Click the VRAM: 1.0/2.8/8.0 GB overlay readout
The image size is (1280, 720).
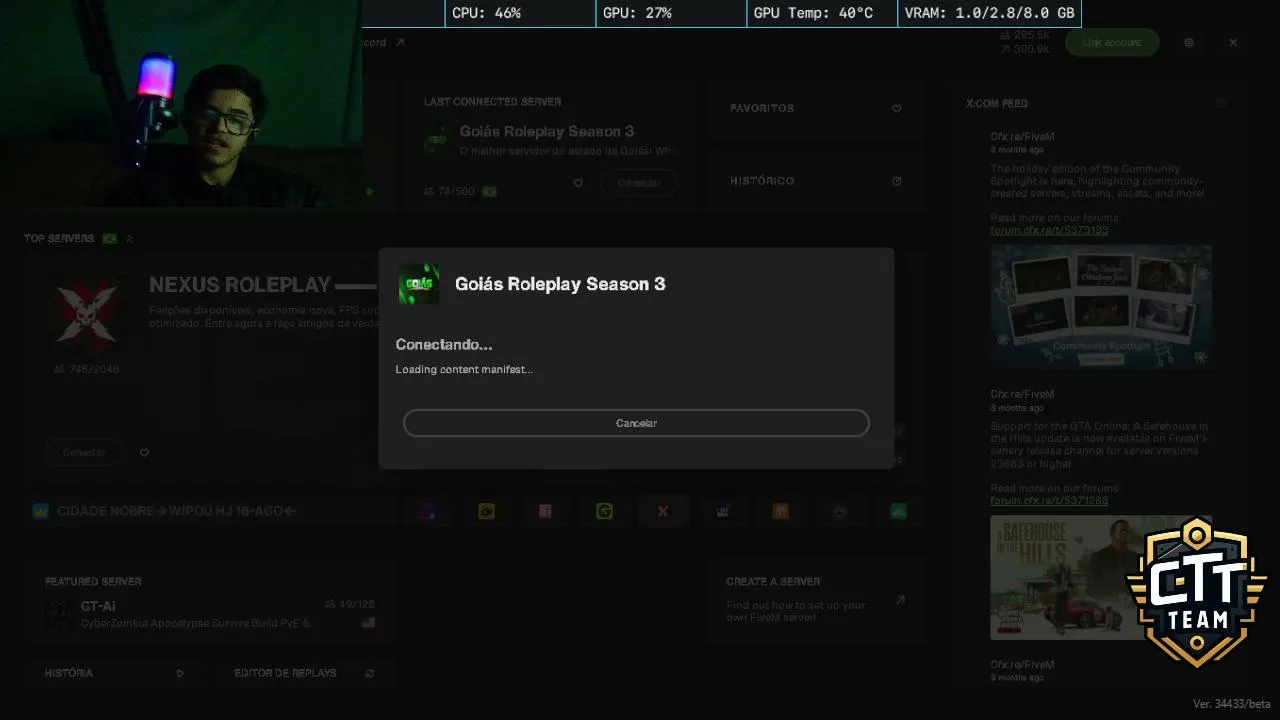(990, 13)
